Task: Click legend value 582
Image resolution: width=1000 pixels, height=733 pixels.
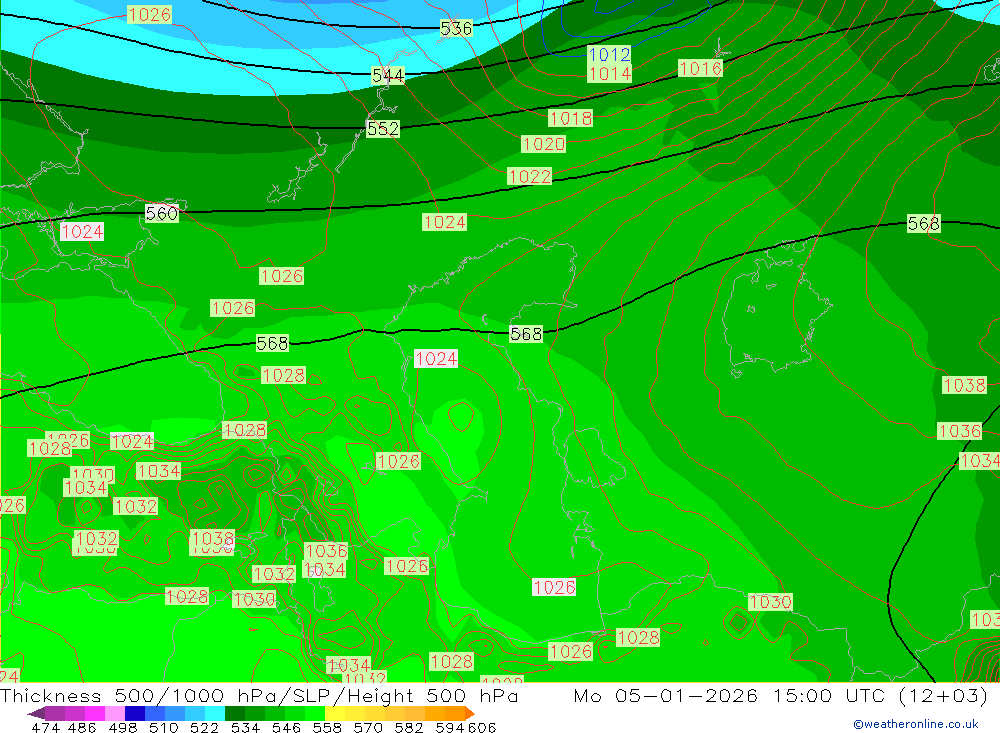Action: pyautogui.click(x=409, y=727)
